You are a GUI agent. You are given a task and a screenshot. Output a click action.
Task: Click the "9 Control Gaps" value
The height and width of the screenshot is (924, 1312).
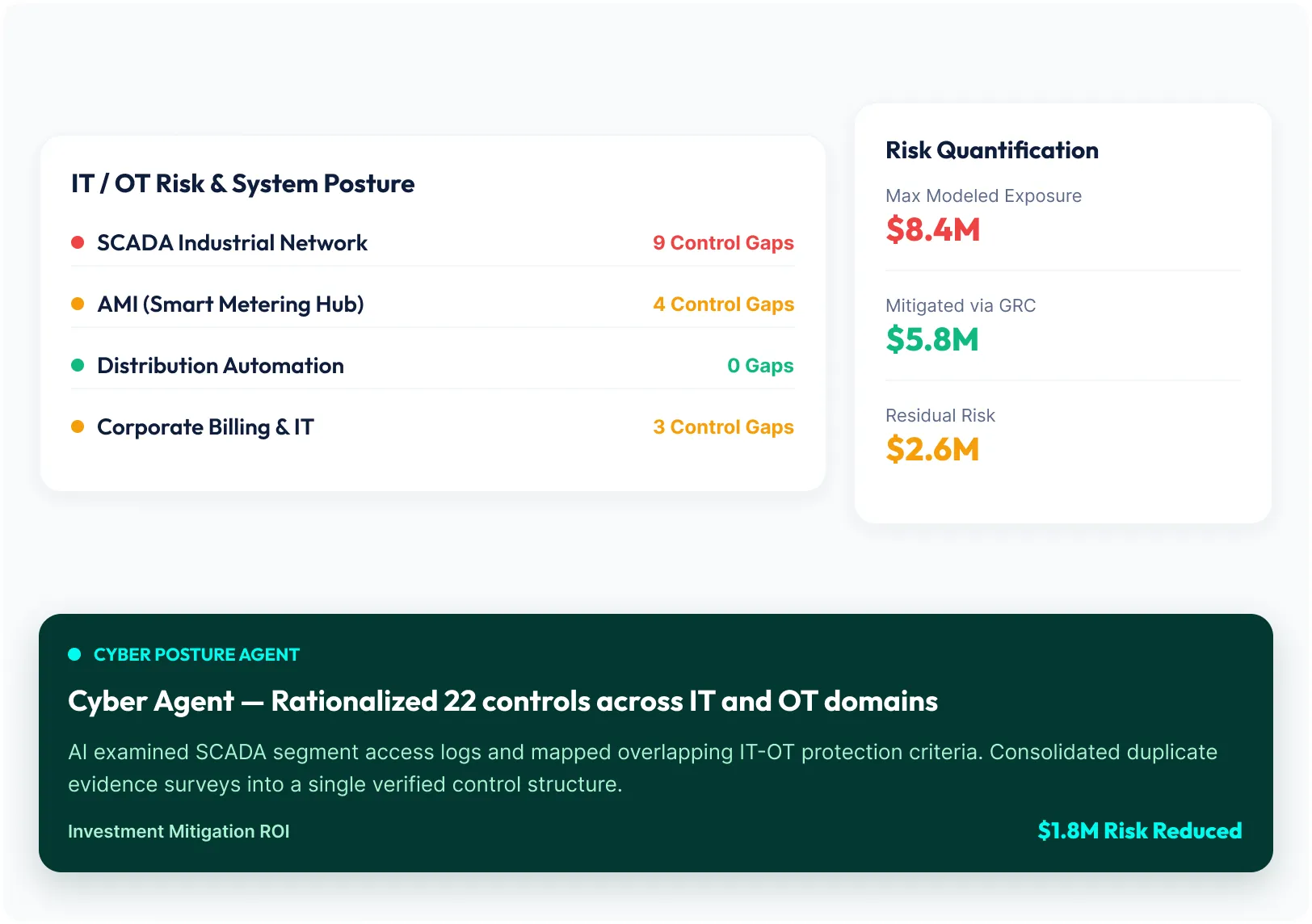723,243
